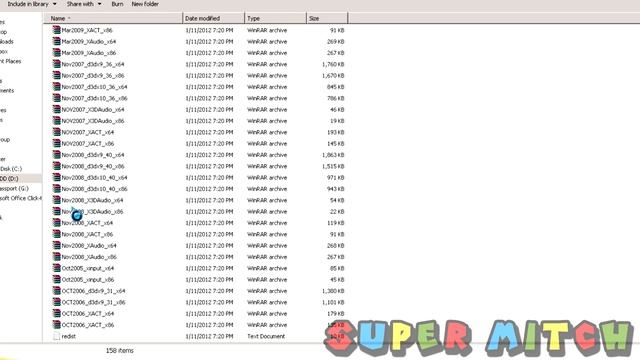The width and height of the screenshot is (640, 360).
Task: Click the icon beside NOV2007_XACT_x86
Action: point(56,144)
